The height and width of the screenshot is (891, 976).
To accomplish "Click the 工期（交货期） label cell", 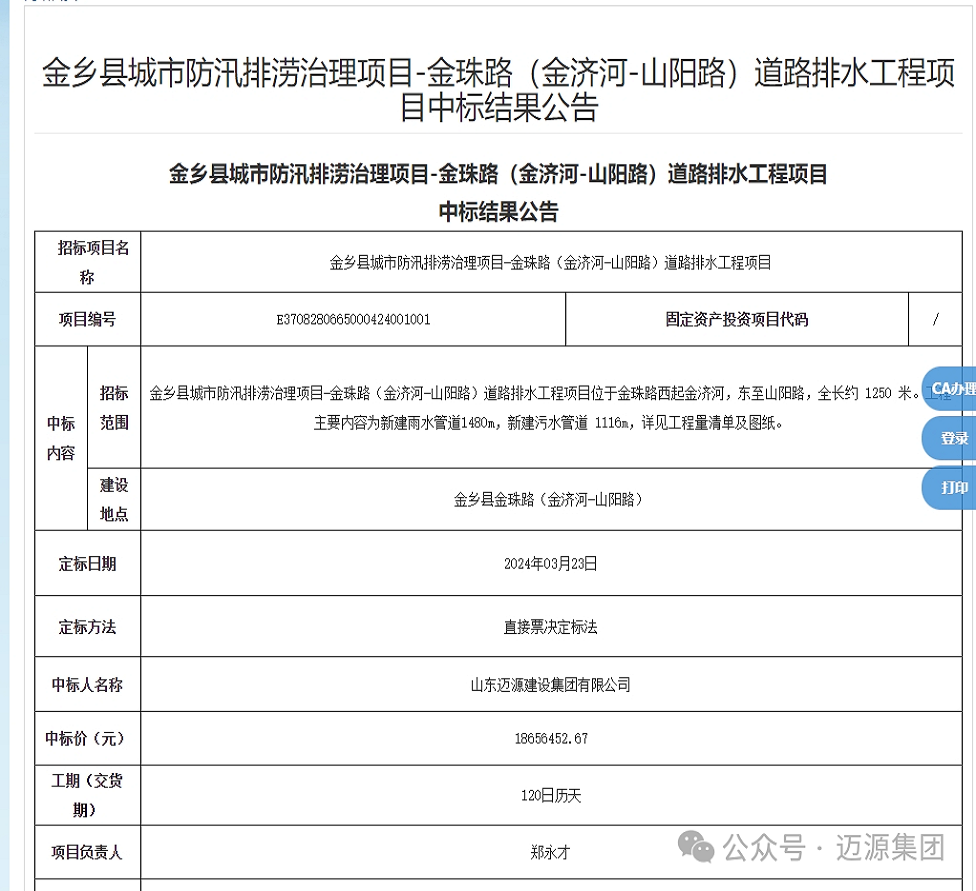I will click(x=88, y=796).
